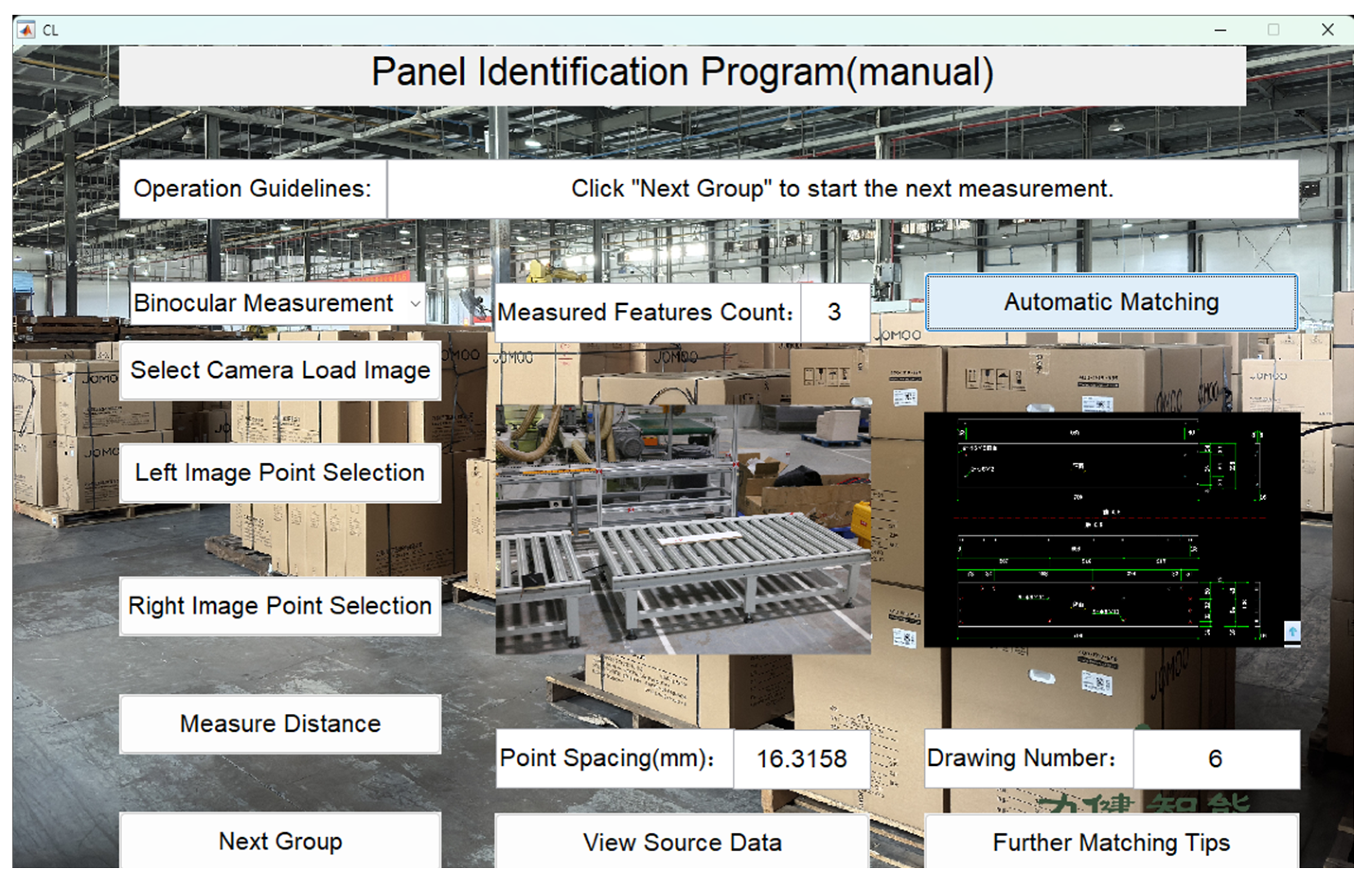Click Select Camera Load Image button

coord(280,370)
